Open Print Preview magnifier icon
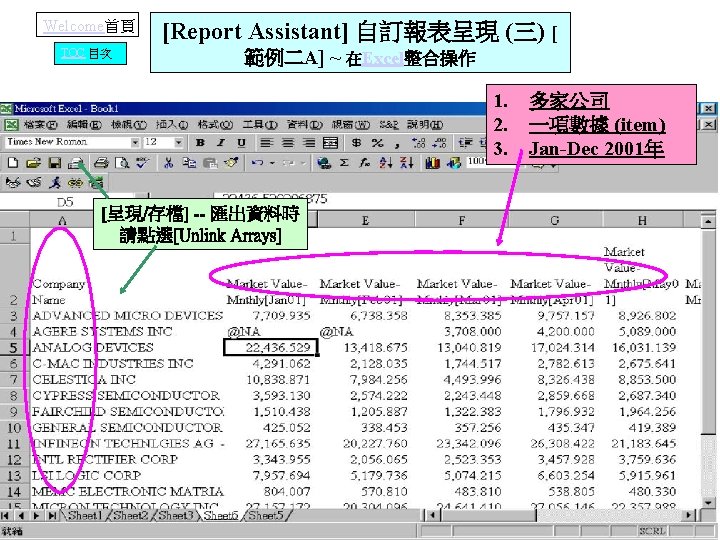 coord(122,163)
